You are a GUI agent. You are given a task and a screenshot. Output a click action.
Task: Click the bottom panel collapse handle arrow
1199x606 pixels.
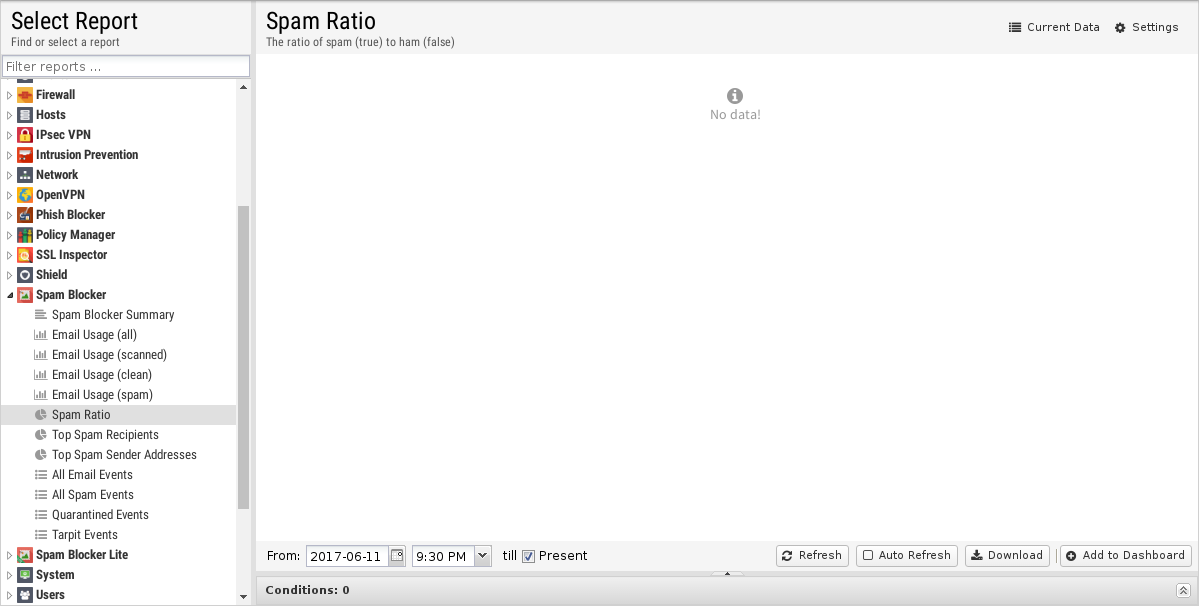coord(727,574)
